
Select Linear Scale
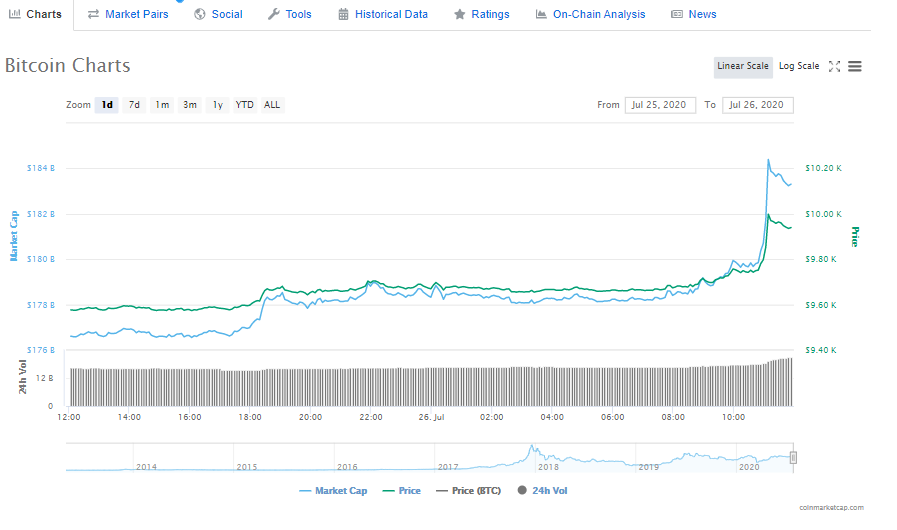pyautogui.click(x=743, y=66)
